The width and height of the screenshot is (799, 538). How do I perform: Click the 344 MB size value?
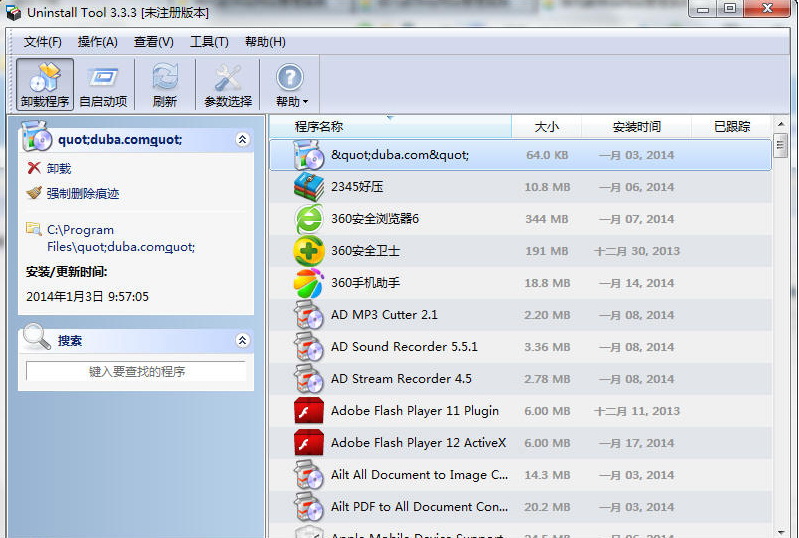pos(547,219)
